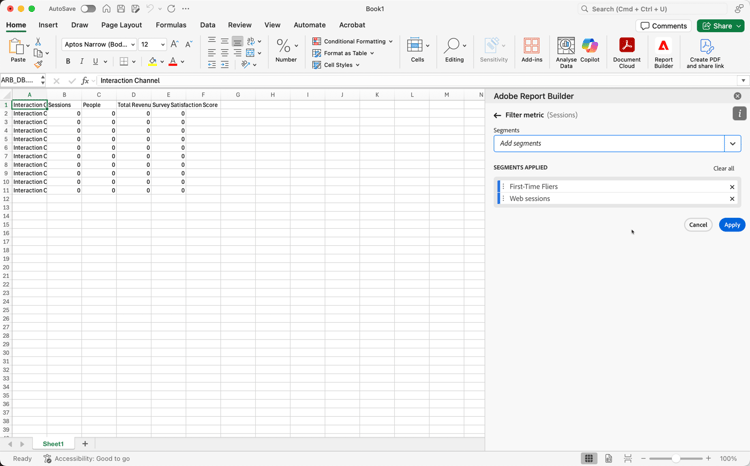
Task: Add a new sheet with the plus icon
Action: pos(85,444)
